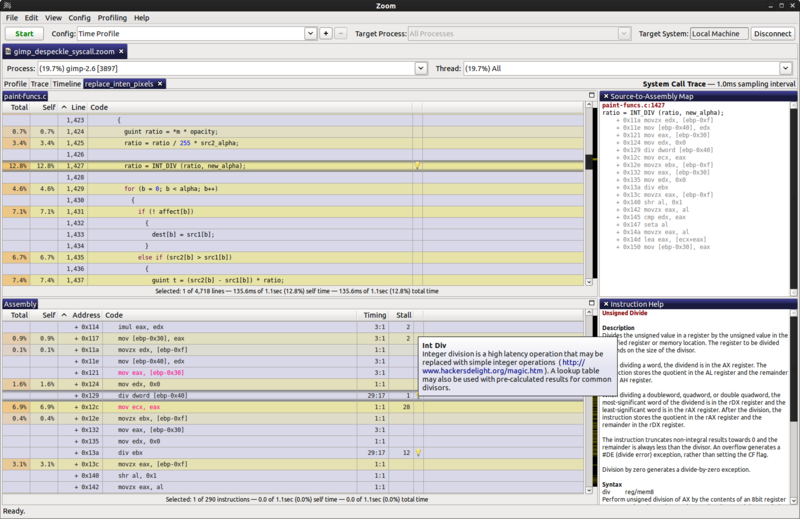800x519 pixels.
Task: Select source line 1,435 else if
Action: pyautogui.click(x=293, y=258)
